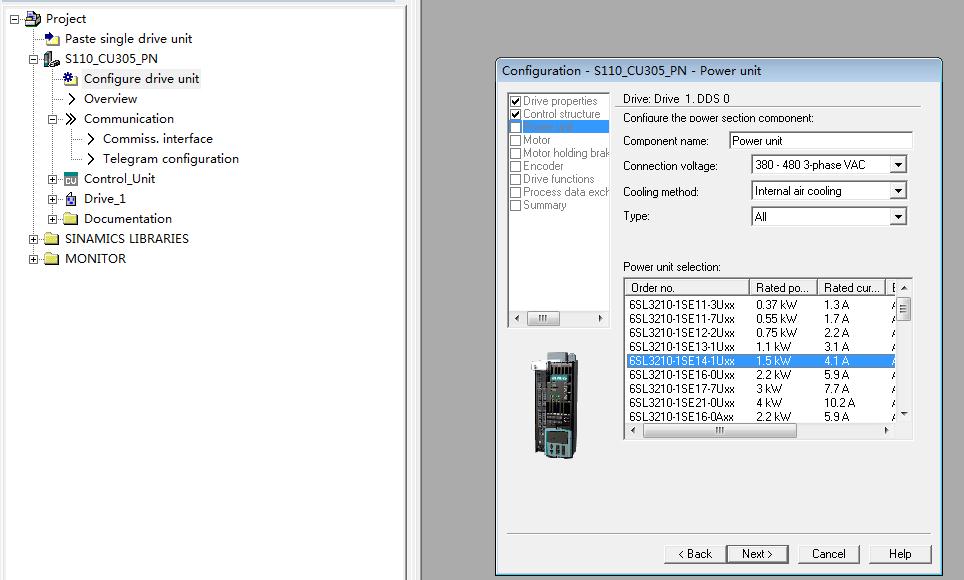
Task: Click the Project root icon
Action: pyautogui.click(x=33, y=19)
